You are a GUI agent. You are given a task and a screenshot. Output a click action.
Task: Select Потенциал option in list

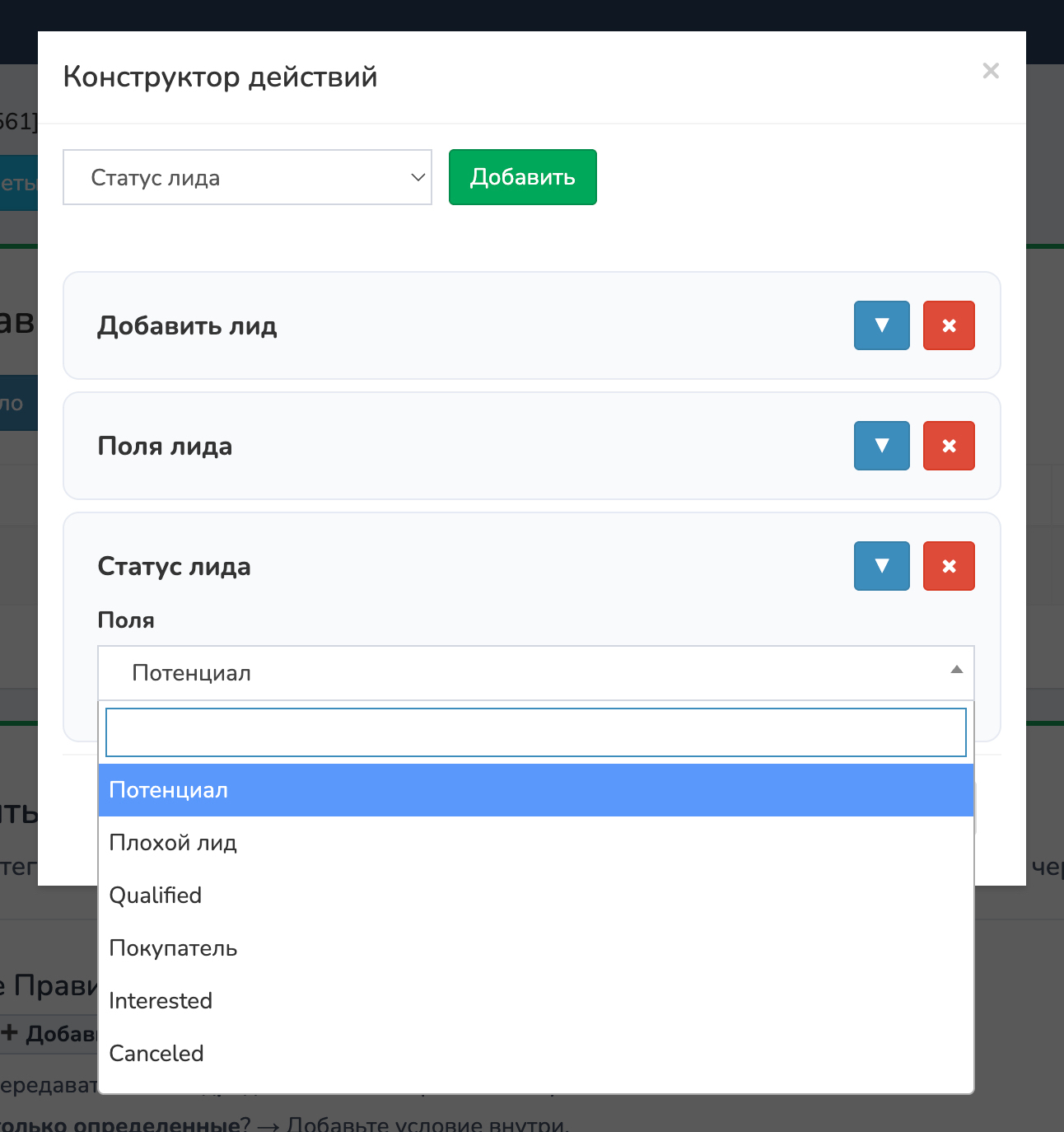[535, 790]
